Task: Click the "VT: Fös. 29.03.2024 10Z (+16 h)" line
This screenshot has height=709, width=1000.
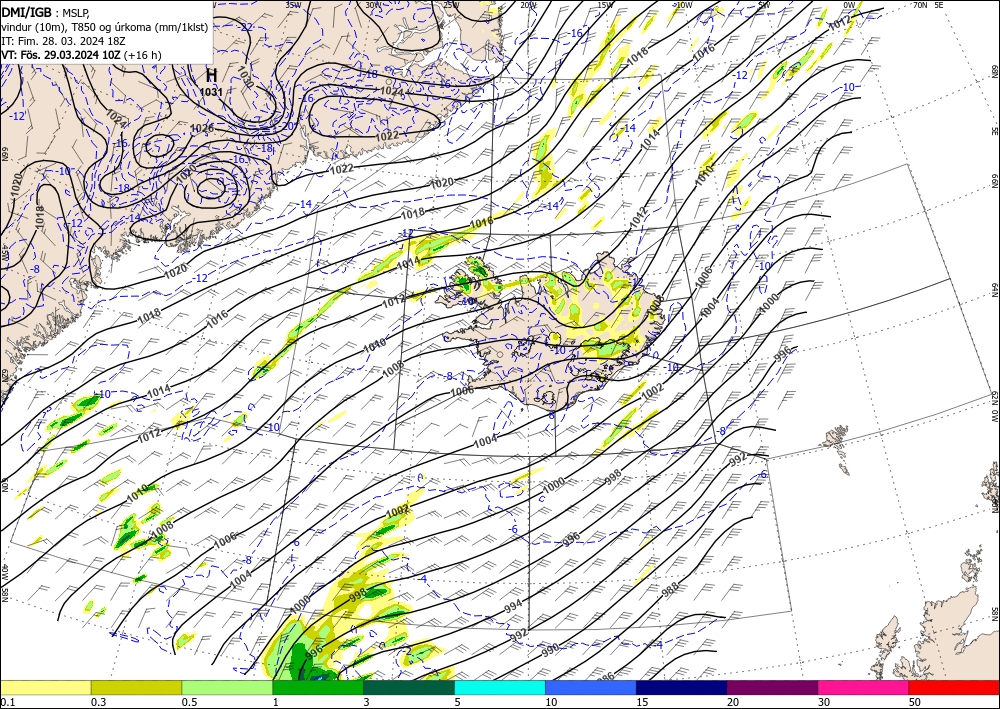Action: (x=81, y=55)
